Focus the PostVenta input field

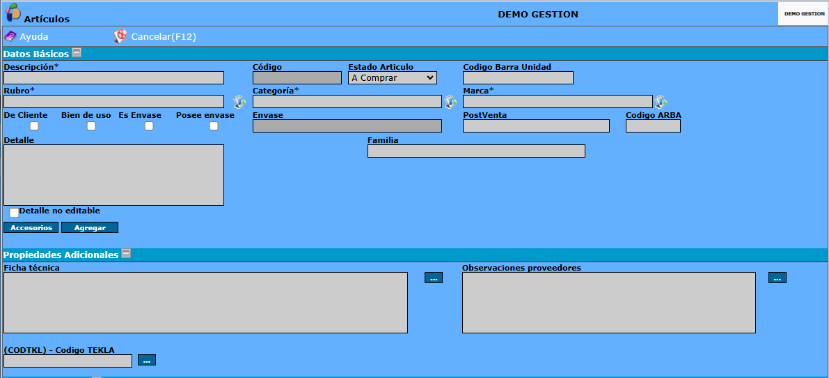(x=536, y=126)
